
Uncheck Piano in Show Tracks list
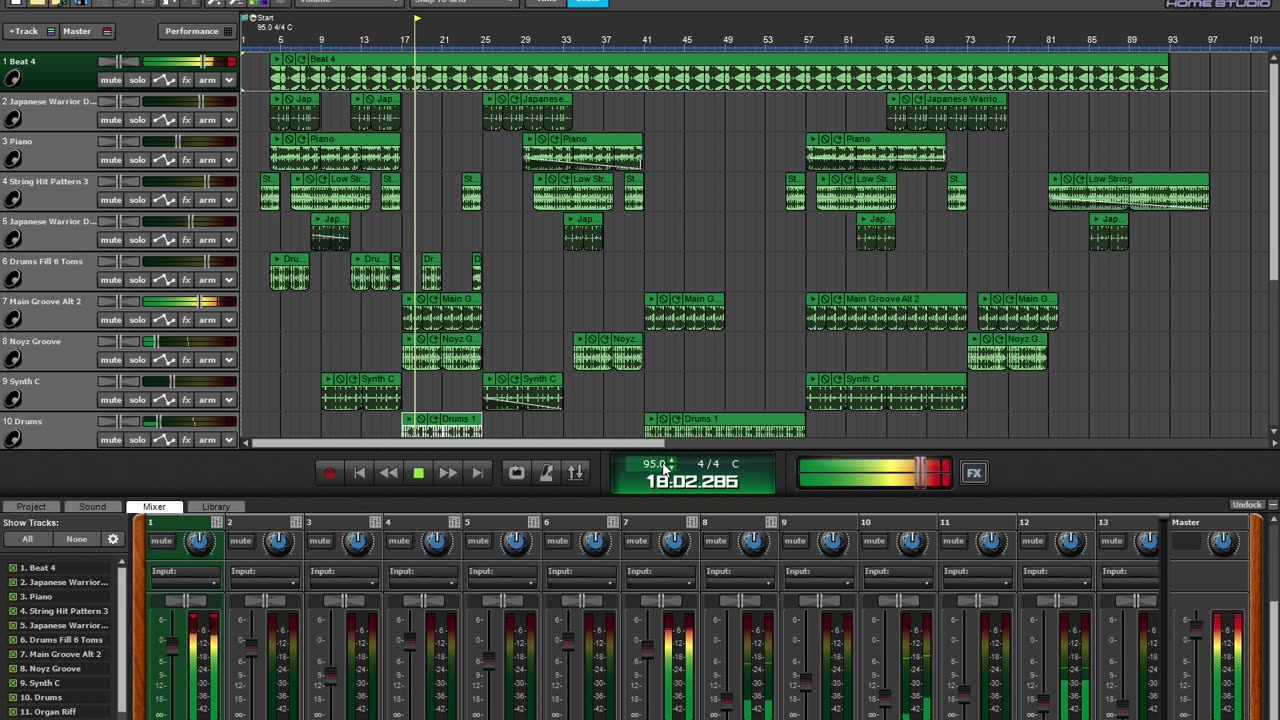point(13,597)
